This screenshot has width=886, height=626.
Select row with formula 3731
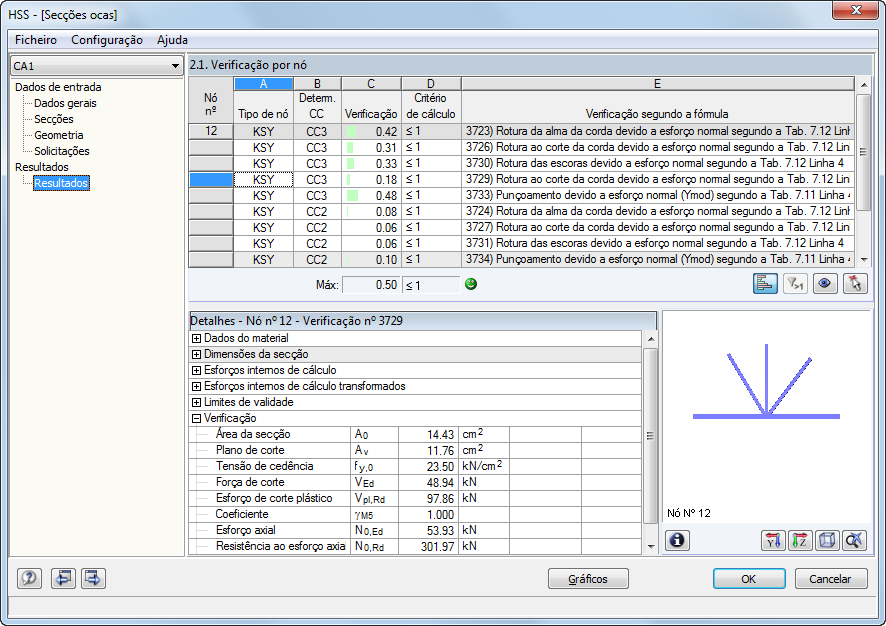[521, 244]
